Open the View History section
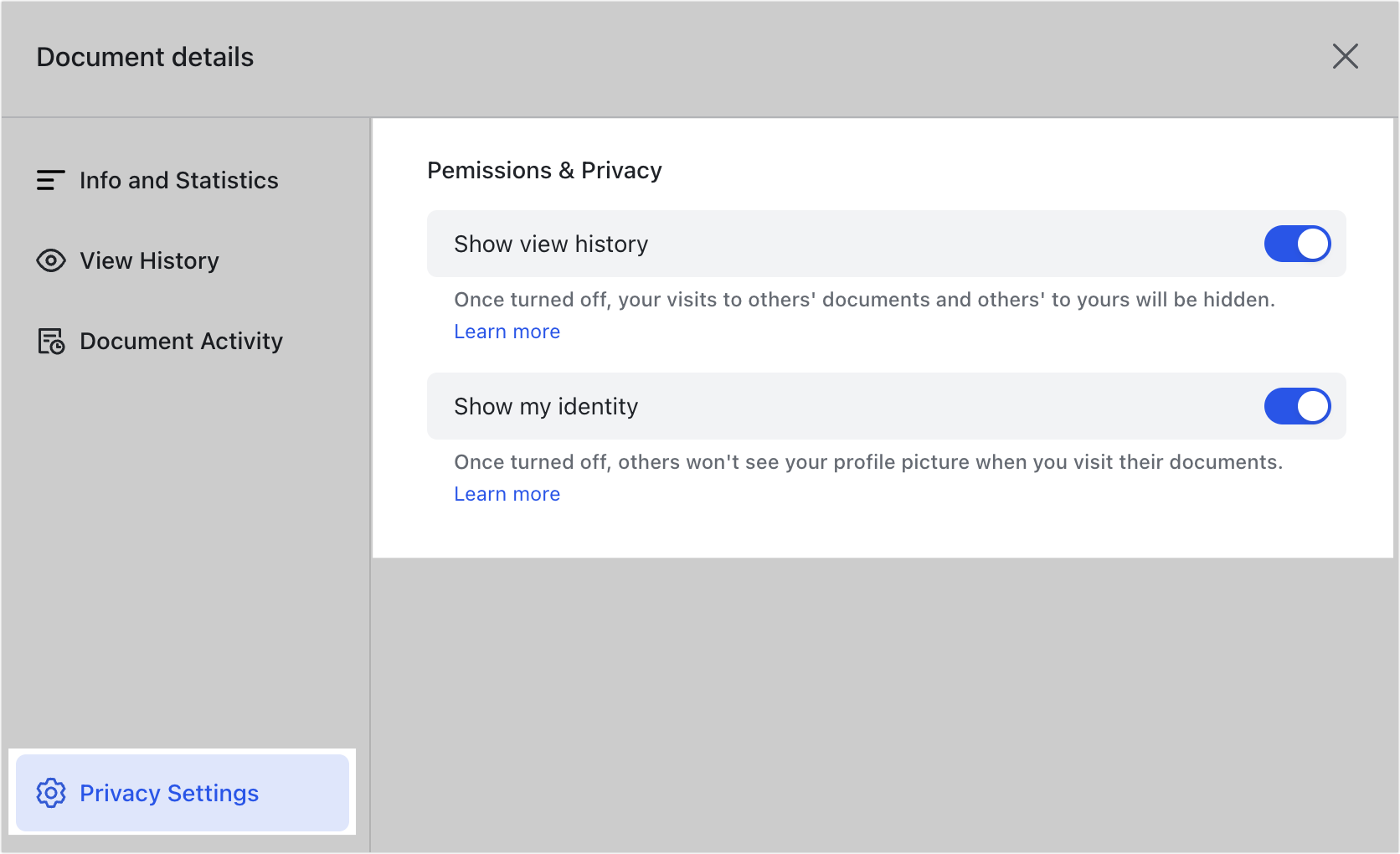1400x854 pixels. 148,260
